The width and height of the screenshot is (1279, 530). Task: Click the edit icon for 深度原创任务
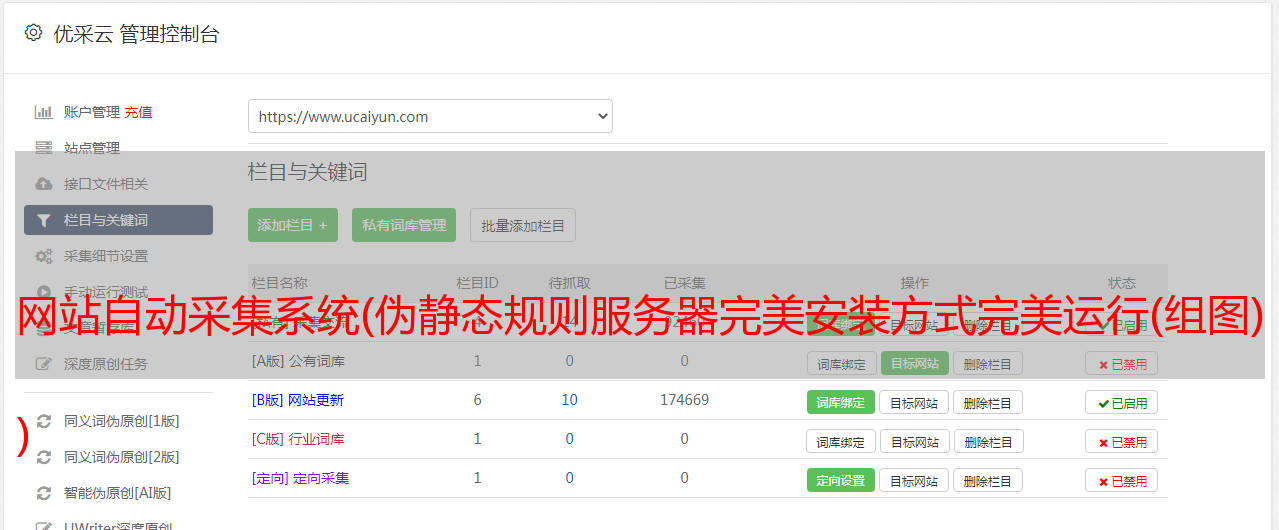coord(43,364)
